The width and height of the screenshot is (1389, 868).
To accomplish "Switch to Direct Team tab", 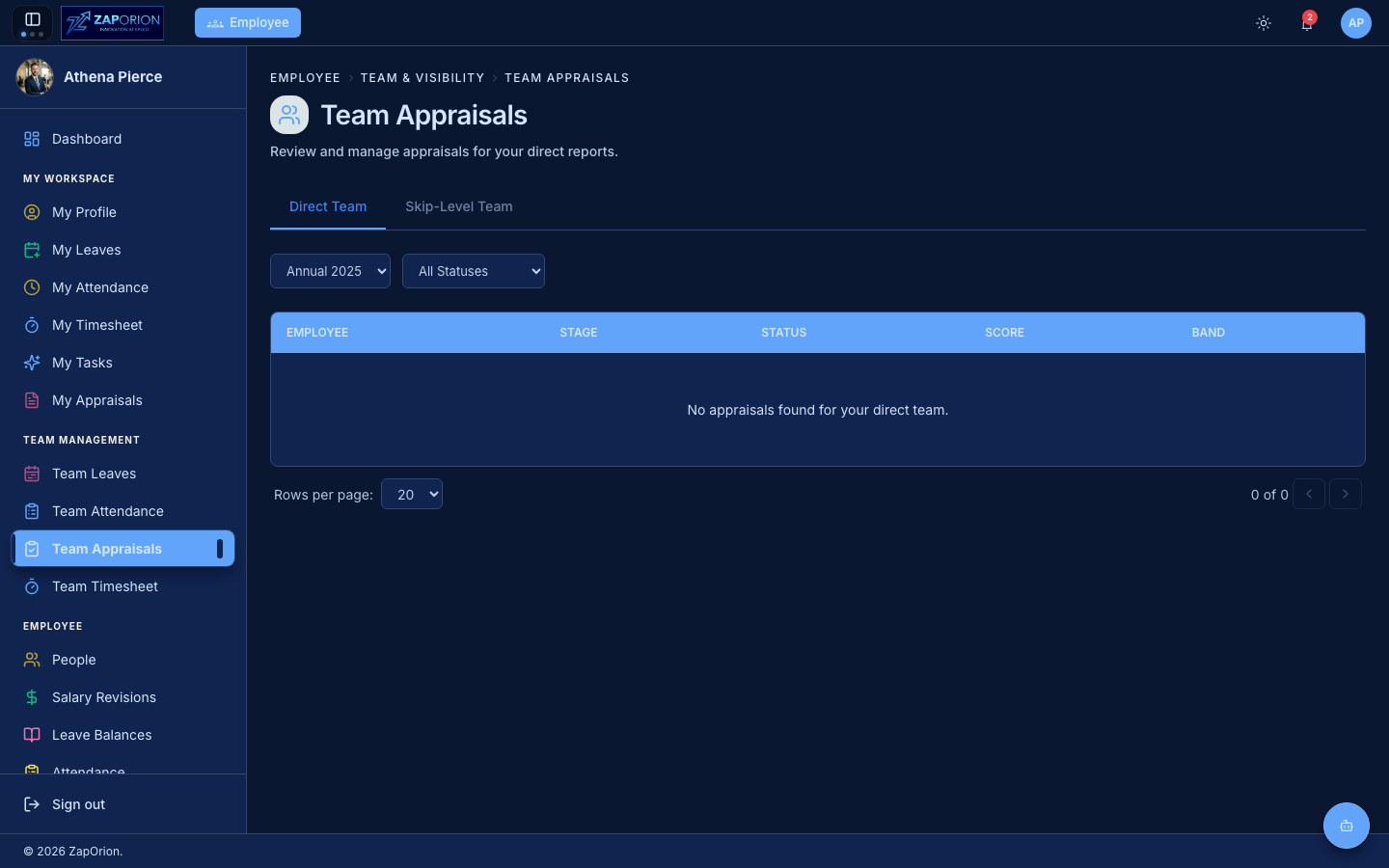I will coord(328,206).
